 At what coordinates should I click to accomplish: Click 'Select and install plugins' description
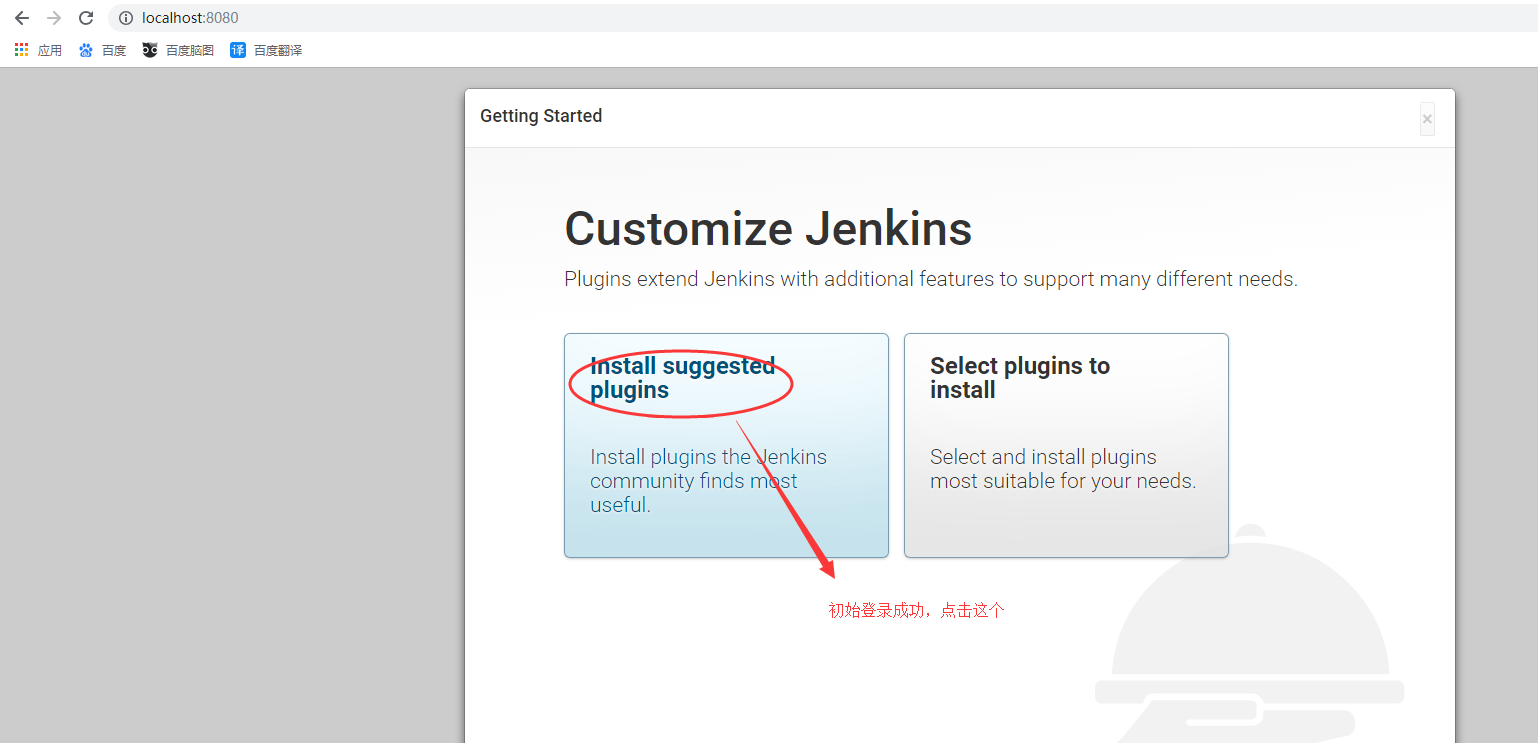point(1063,469)
